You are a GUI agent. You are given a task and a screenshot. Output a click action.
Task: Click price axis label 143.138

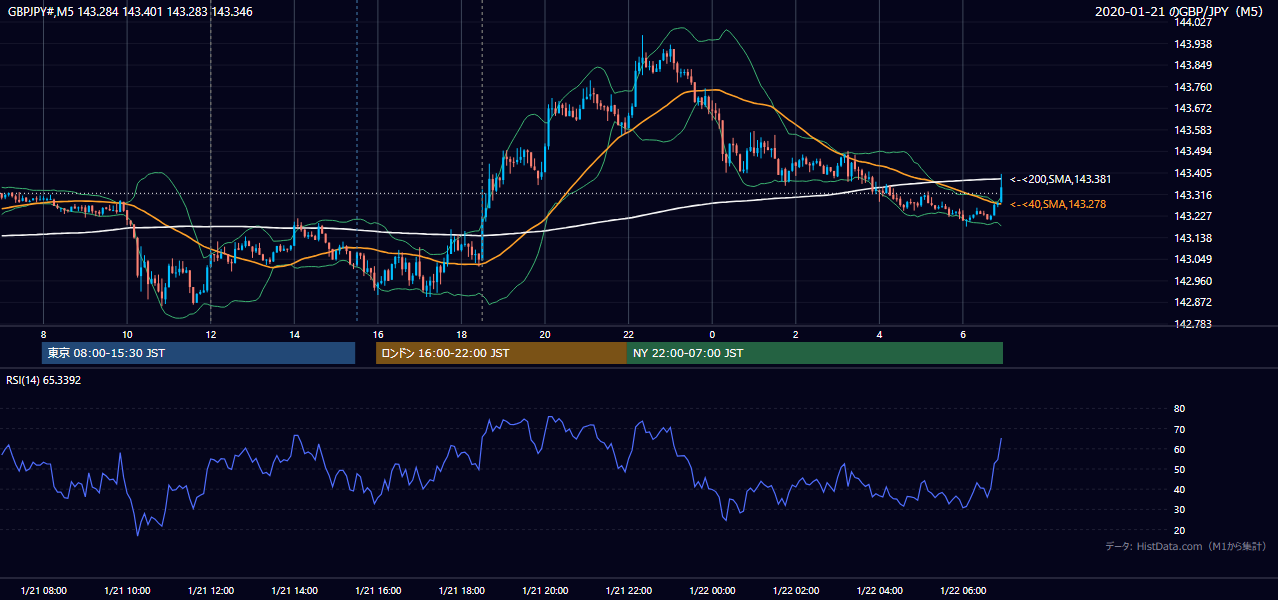pos(1194,238)
